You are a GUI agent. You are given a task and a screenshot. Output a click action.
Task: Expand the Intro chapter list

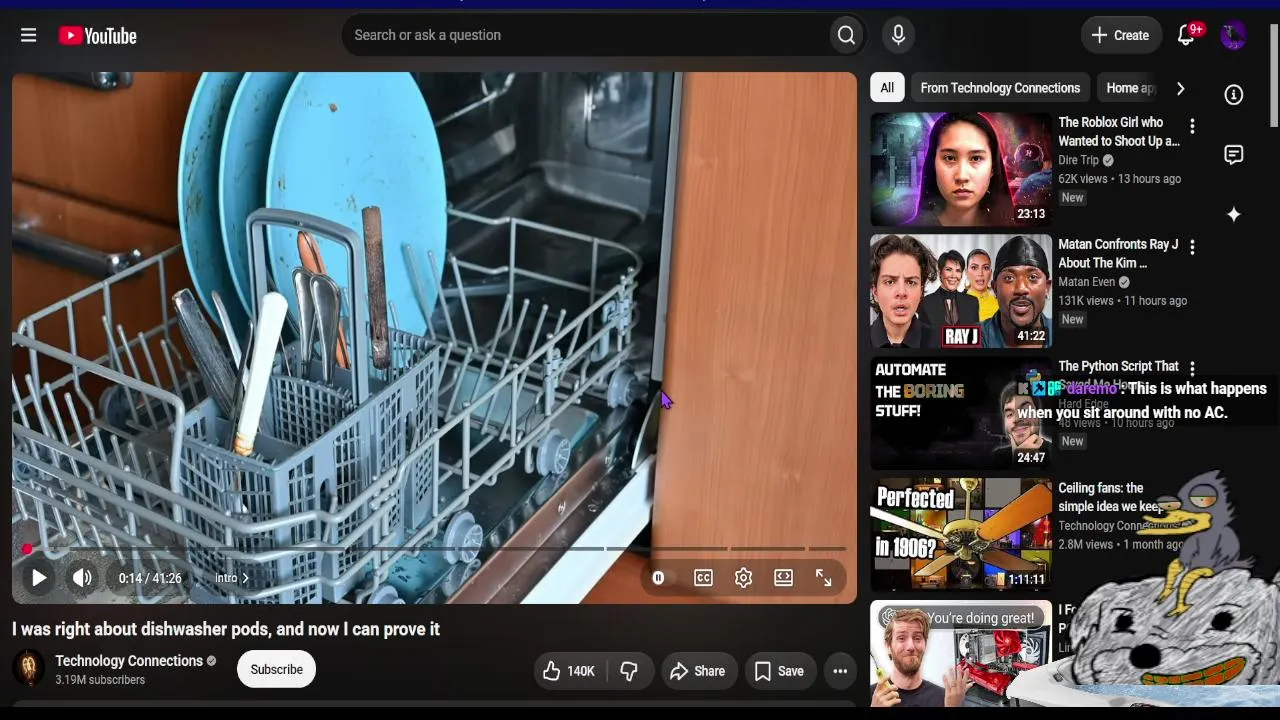[232, 578]
